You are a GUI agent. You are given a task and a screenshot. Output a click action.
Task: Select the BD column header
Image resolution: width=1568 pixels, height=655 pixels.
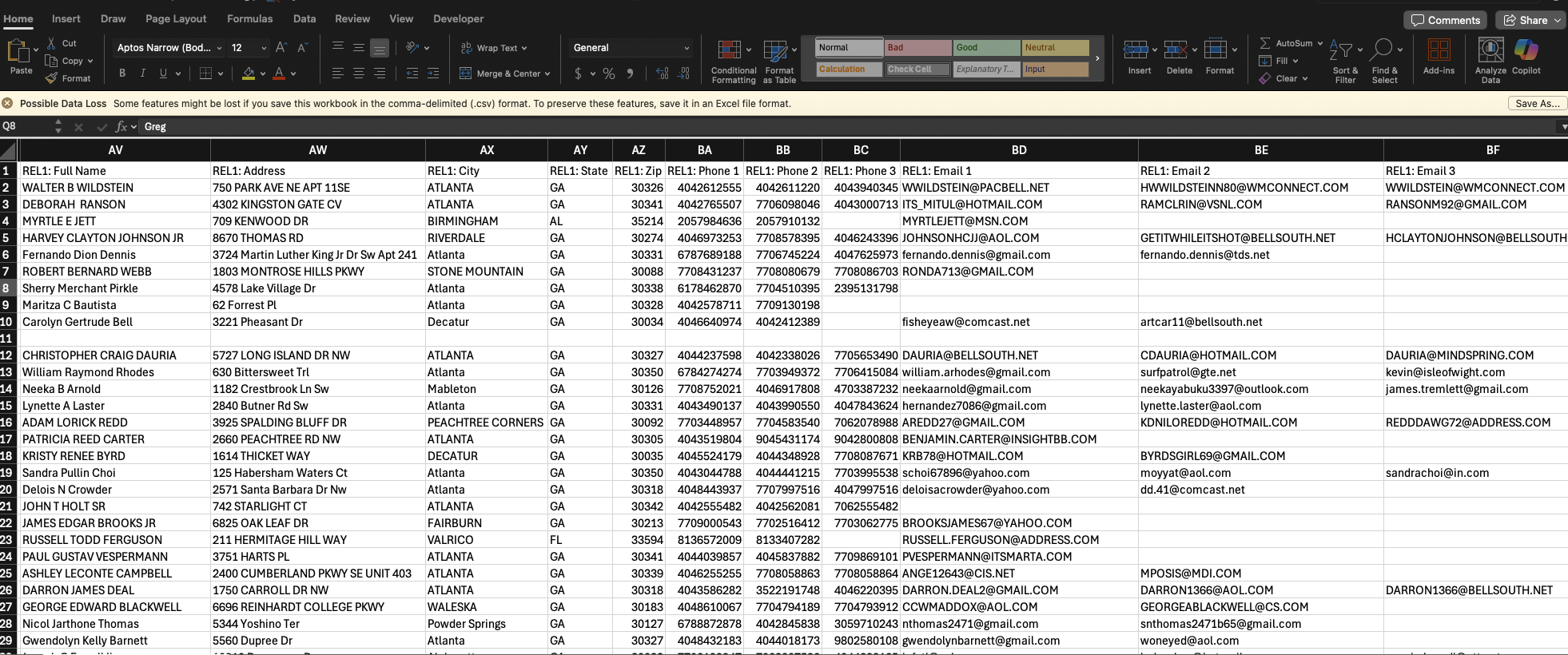pyautogui.click(x=1019, y=150)
